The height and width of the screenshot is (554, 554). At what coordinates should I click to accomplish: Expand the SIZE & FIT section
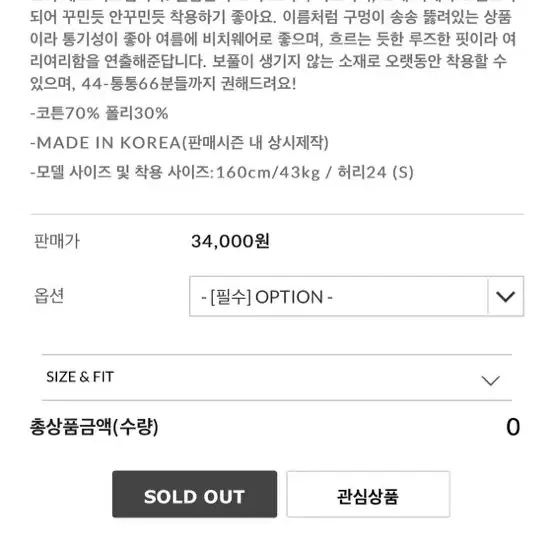[277, 377]
